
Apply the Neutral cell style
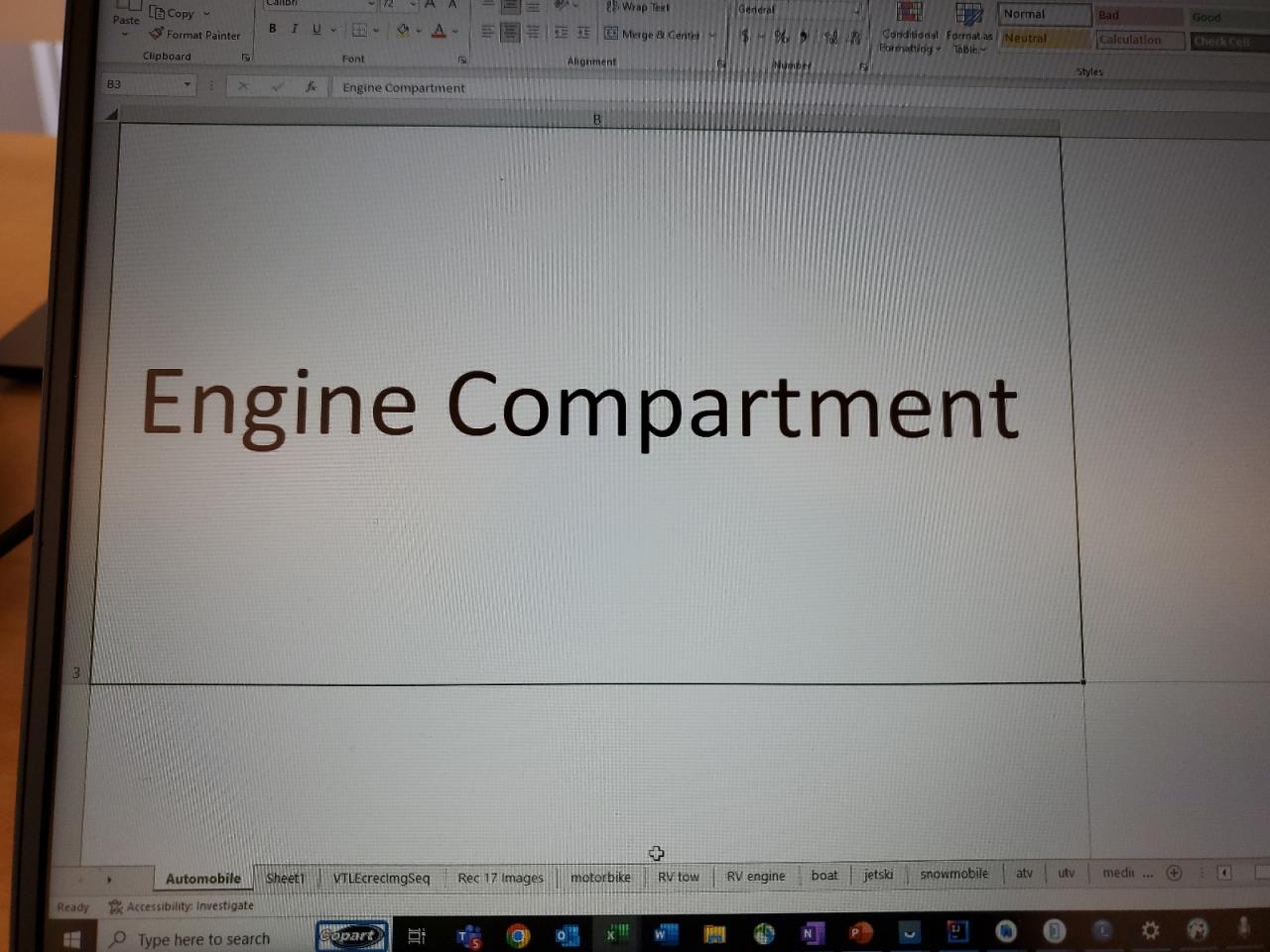[x=1045, y=38]
